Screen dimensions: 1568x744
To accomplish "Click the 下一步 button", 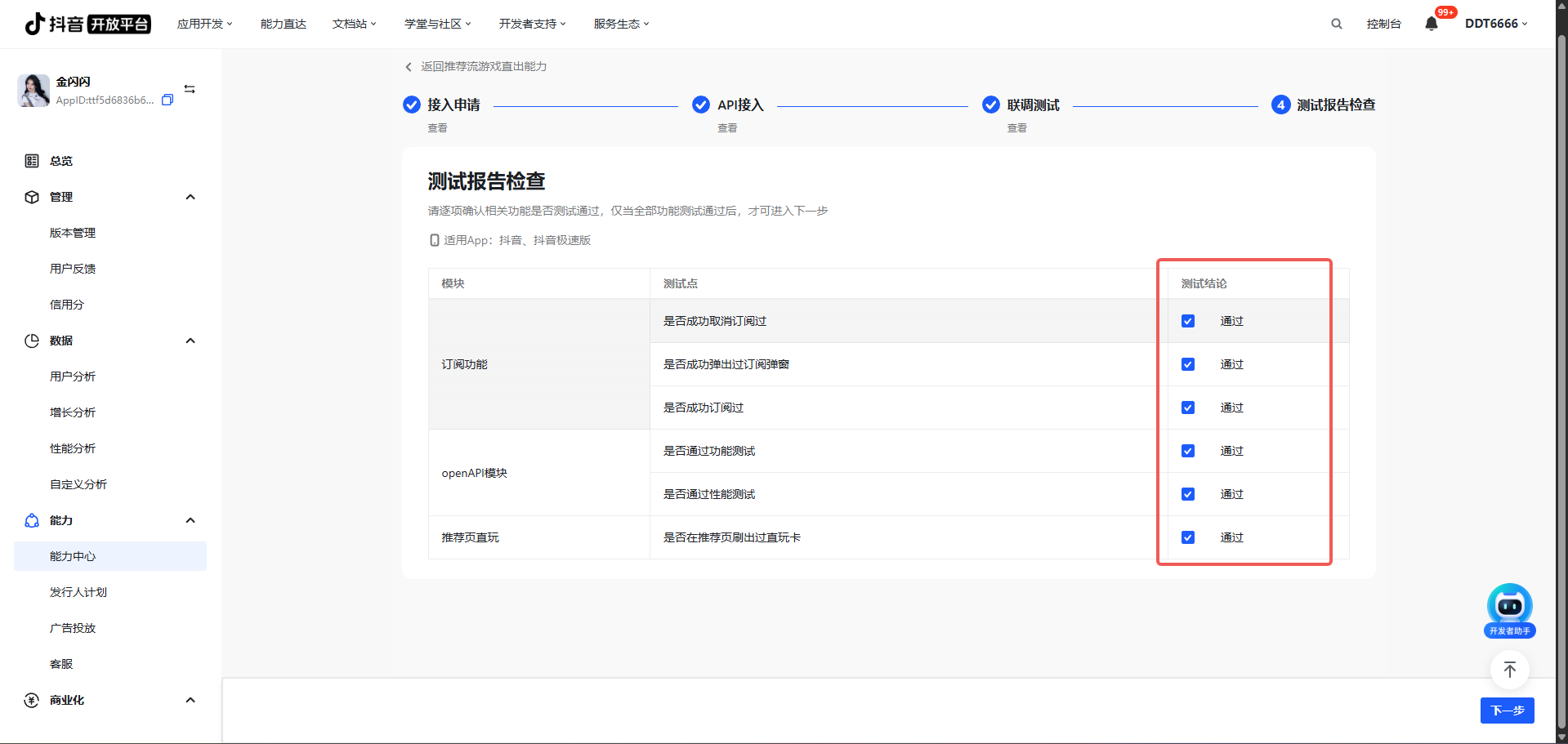I will 1507,711.
